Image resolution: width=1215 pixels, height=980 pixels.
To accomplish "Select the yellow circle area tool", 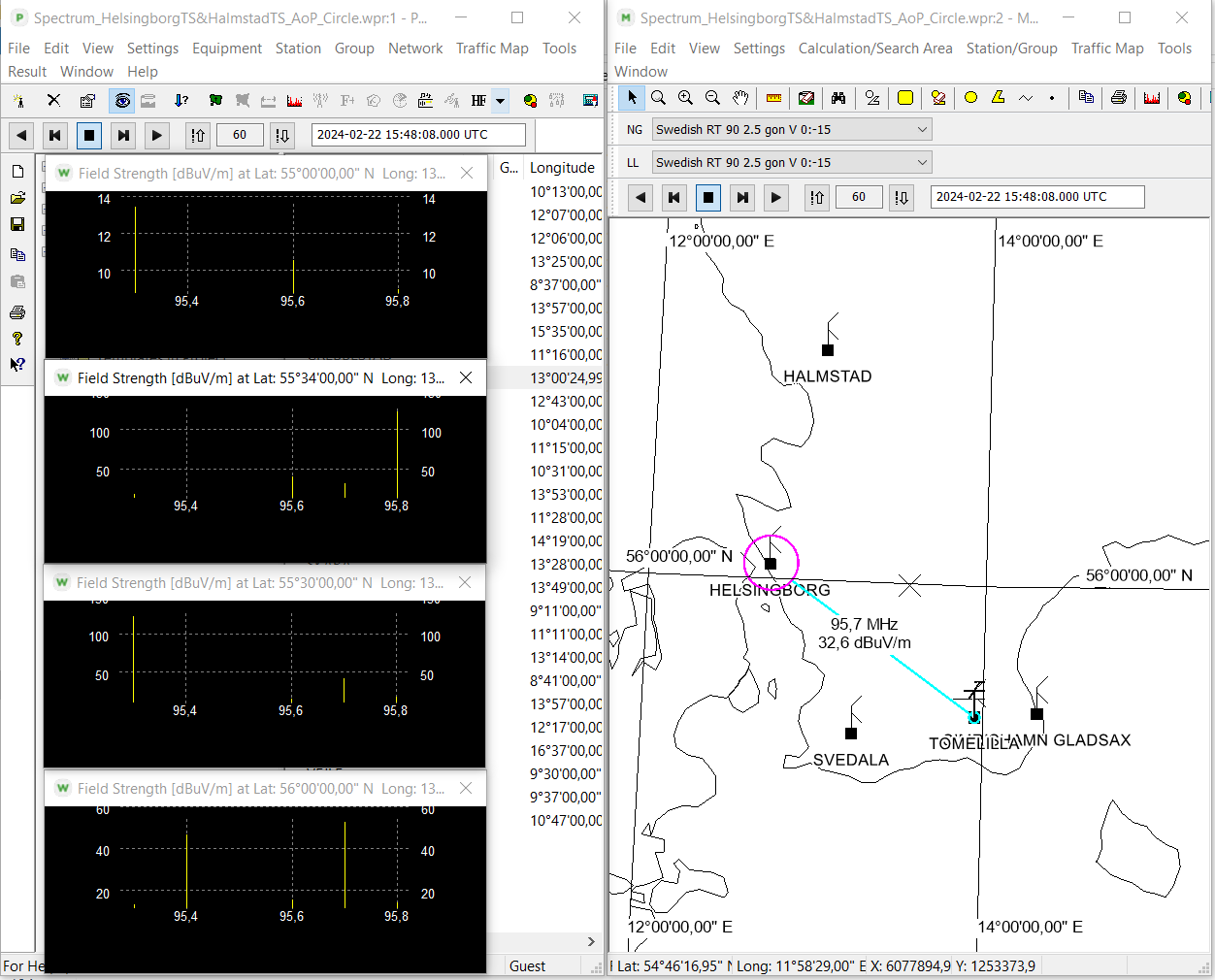I will point(970,98).
